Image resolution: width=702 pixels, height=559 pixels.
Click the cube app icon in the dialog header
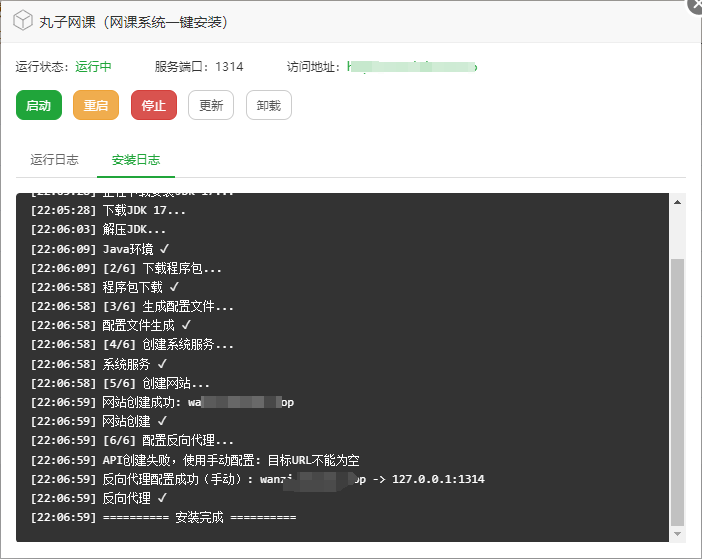(22, 21)
